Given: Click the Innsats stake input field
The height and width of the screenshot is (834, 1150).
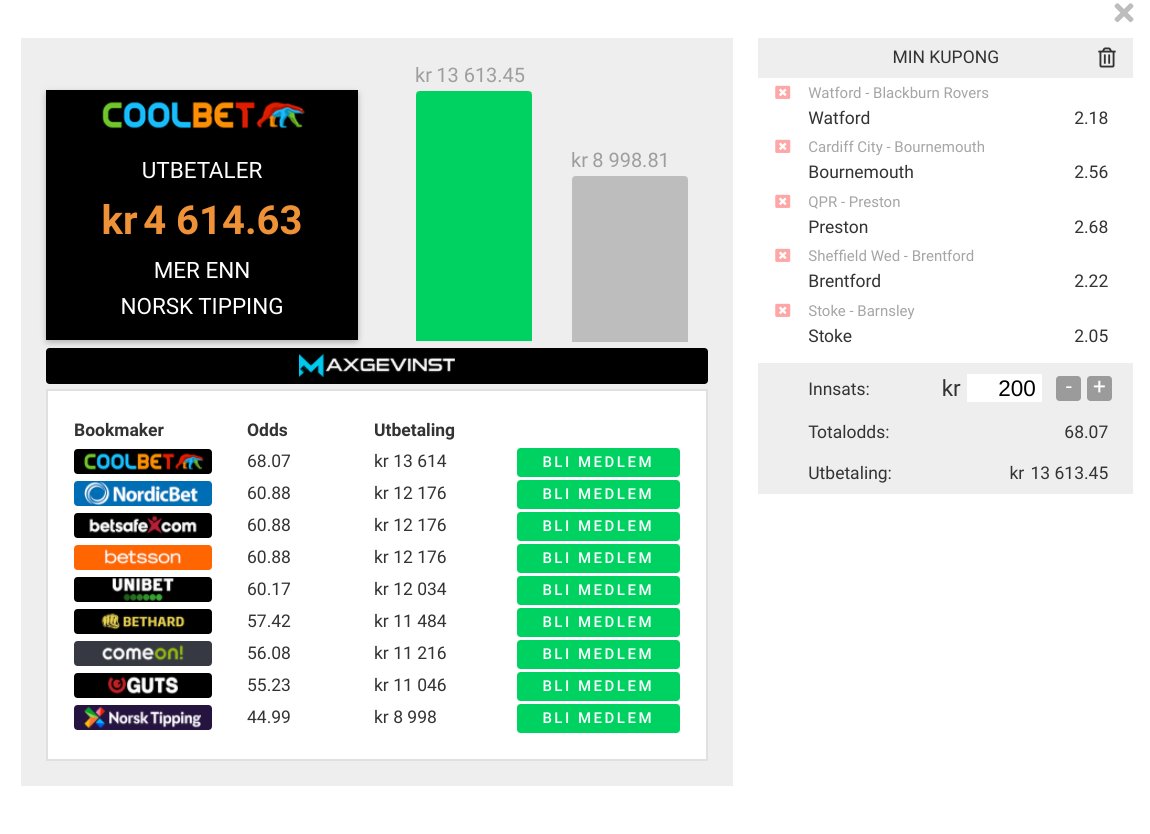Looking at the screenshot, I should (1004, 388).
